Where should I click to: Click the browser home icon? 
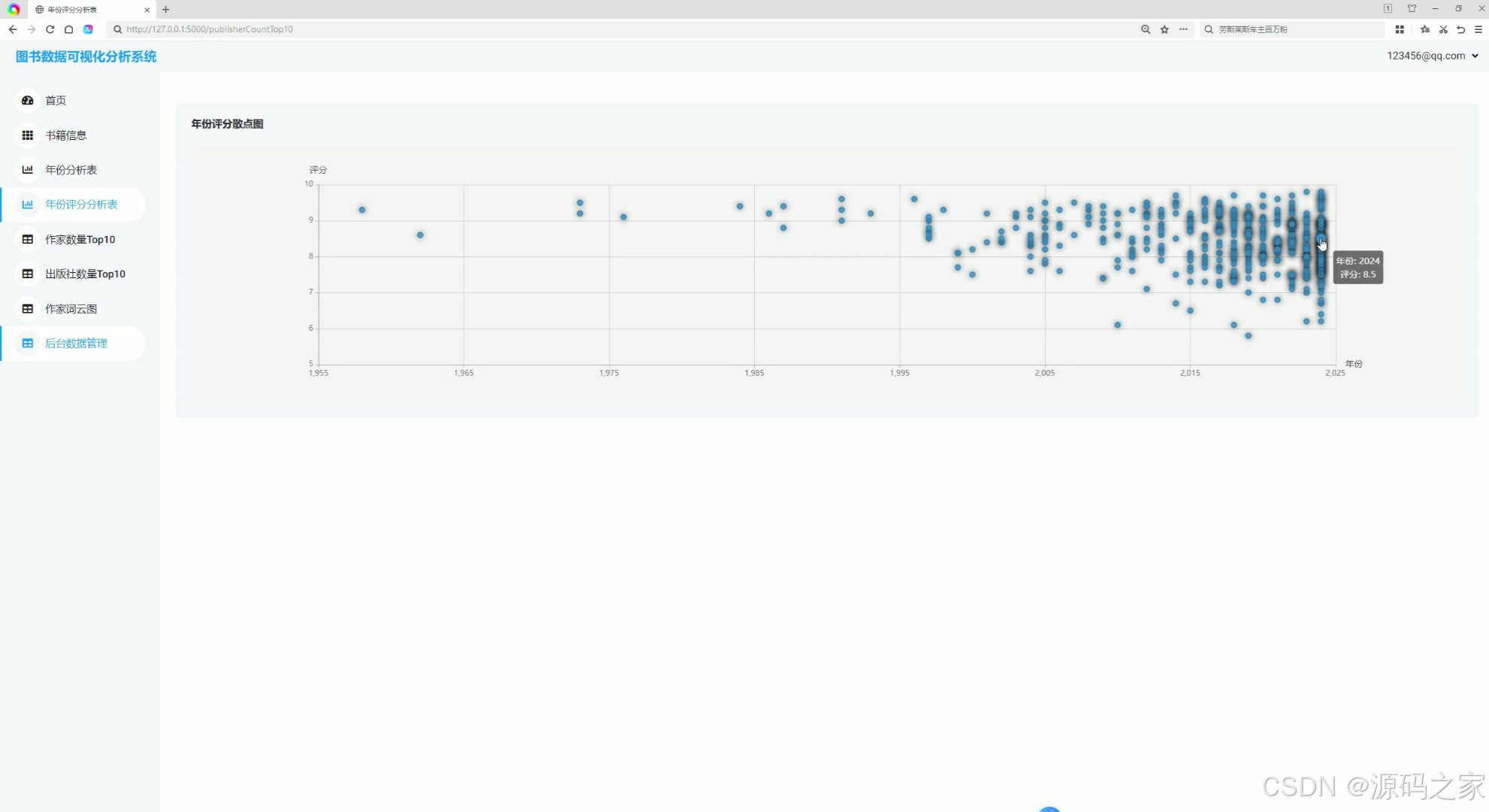(68, 29)
